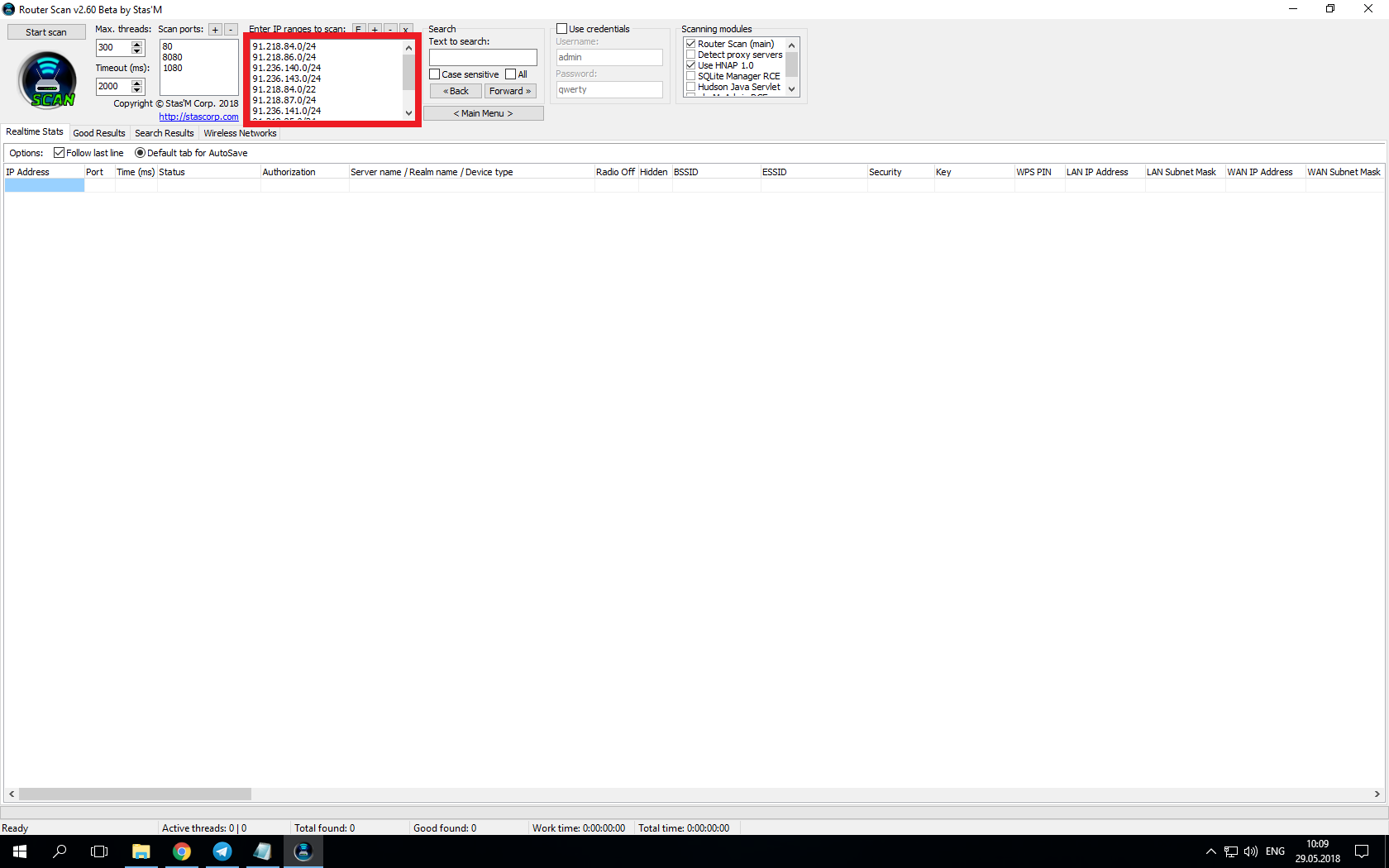Click the Forward search button
This screenshot has width=1389, height=868.
[x=510, y=91]
